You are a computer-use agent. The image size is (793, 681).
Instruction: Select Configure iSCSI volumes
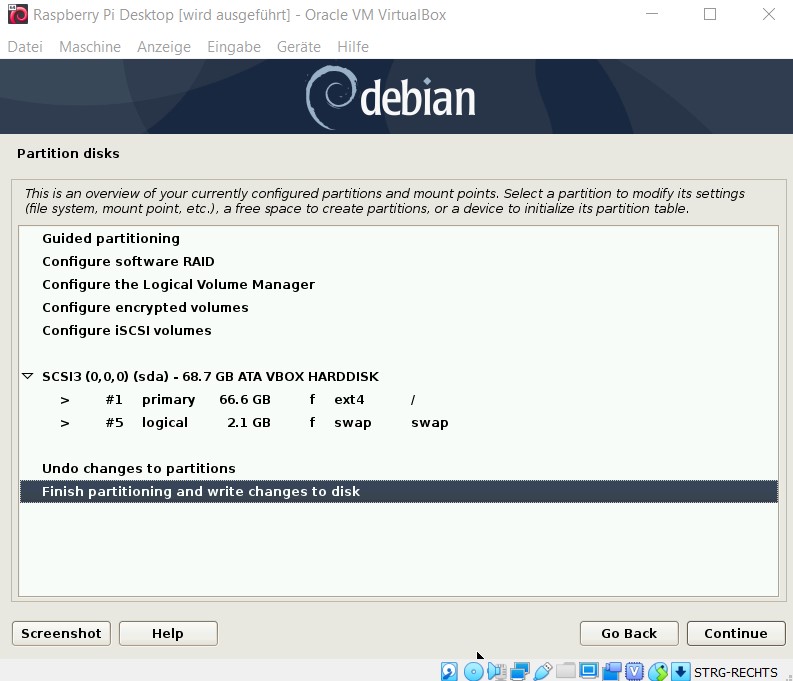[399, 330]
